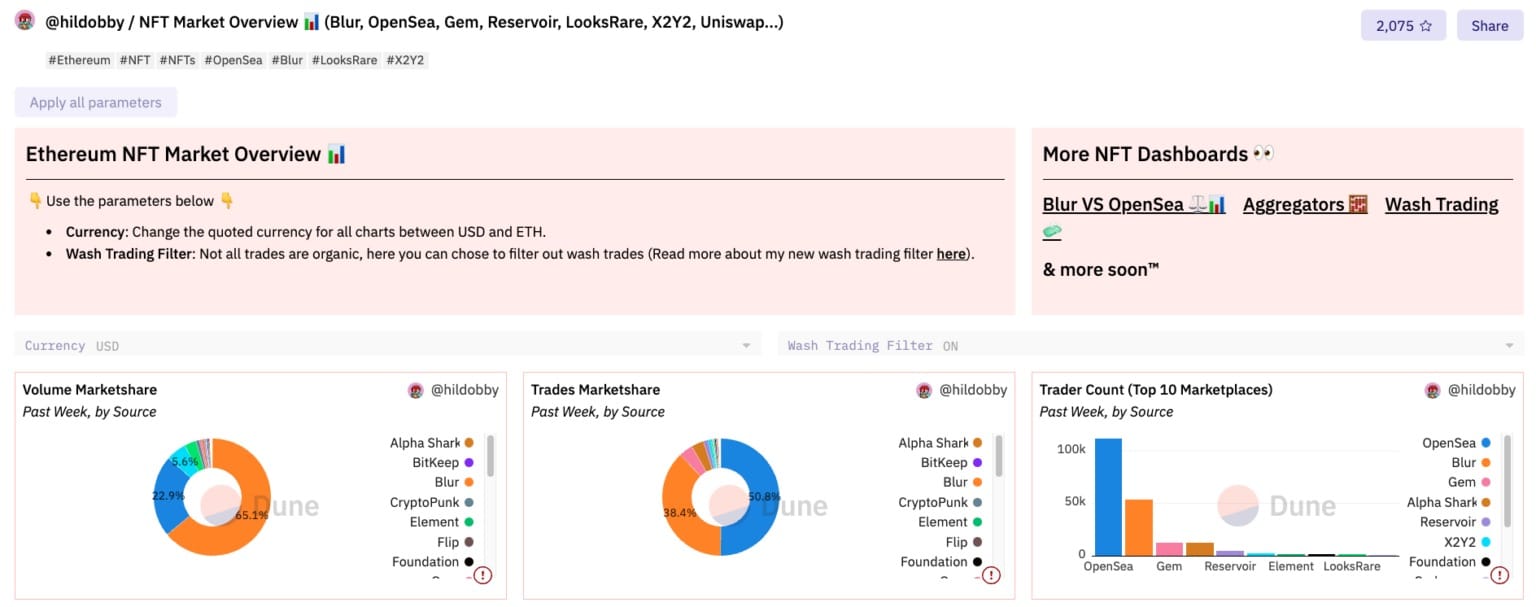Click the hildobby avatar beside dashboard title
Image resolution: width=1536 pixels, height=607 pixels.
[x=25, y=21]
